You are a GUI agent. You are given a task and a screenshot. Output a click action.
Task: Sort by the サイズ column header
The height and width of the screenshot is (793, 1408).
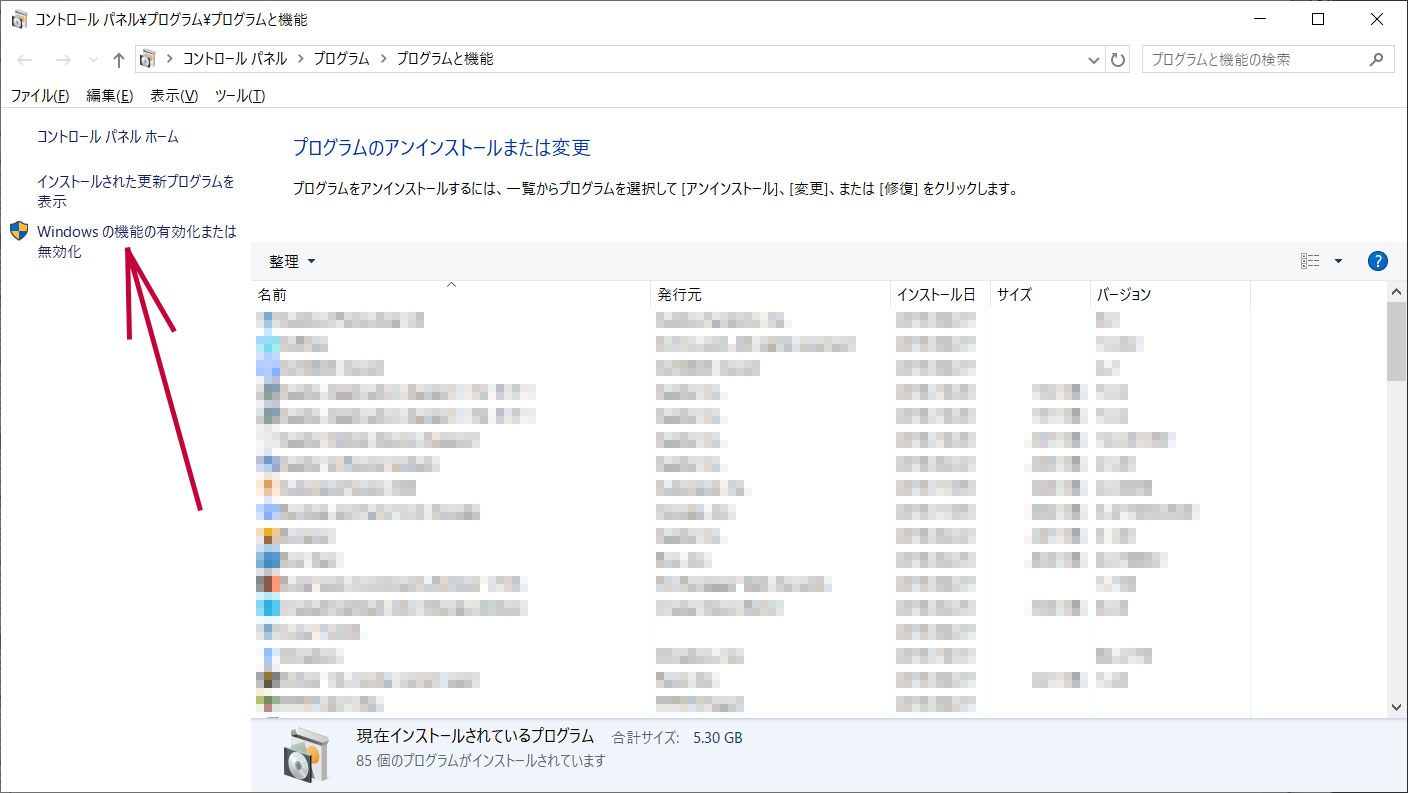[1040, 294]
